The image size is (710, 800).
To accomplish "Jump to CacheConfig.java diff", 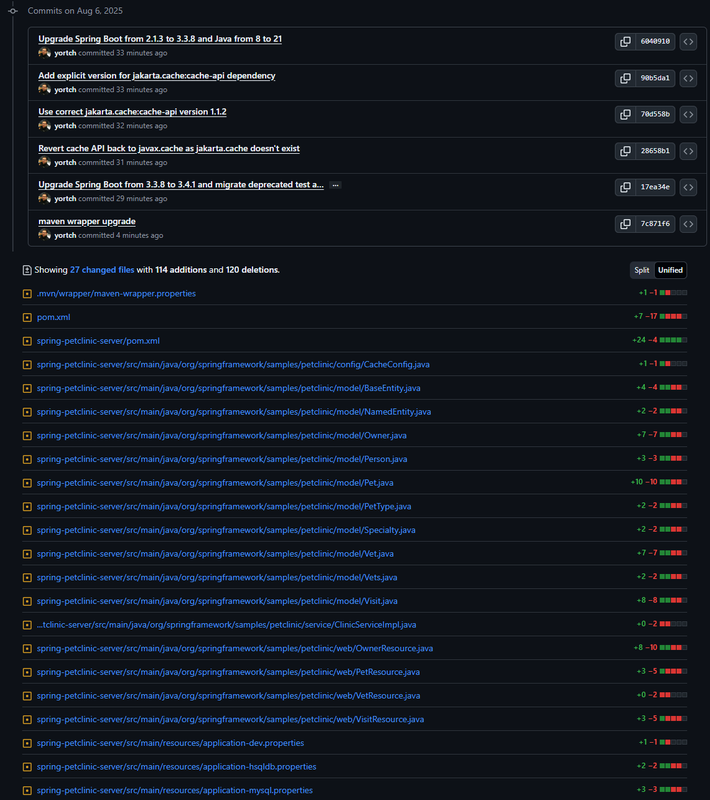I will [233, 364].
